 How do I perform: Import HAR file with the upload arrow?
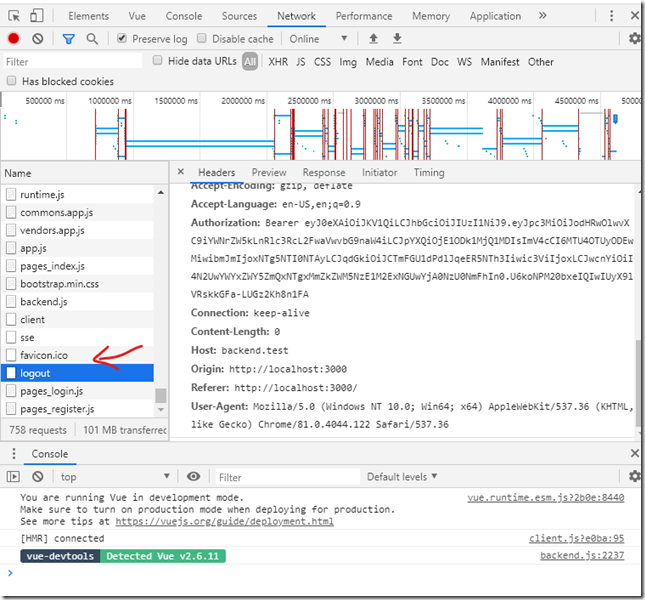point(373,39)
